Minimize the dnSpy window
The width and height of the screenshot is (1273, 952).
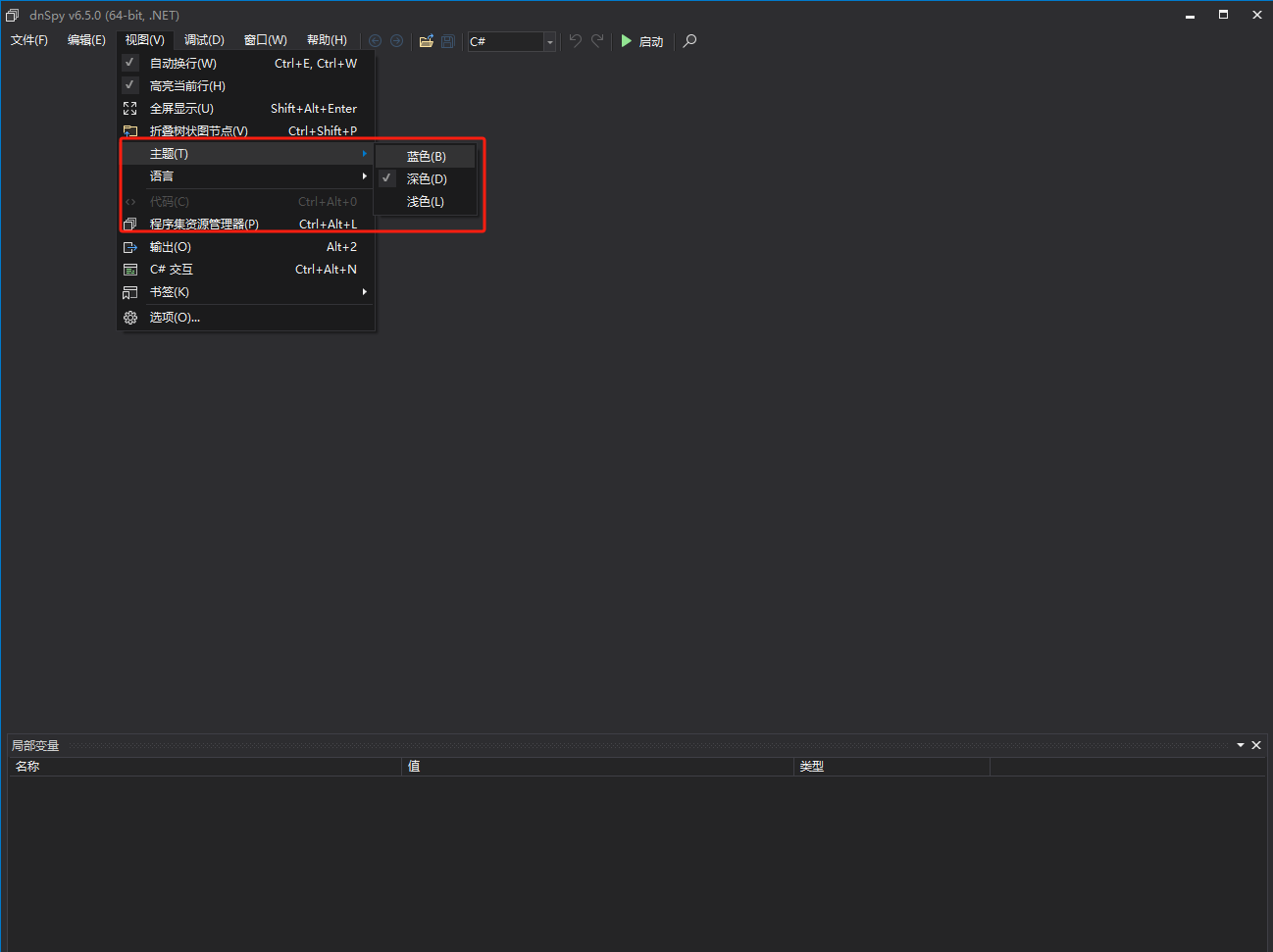coord(1190,16)
